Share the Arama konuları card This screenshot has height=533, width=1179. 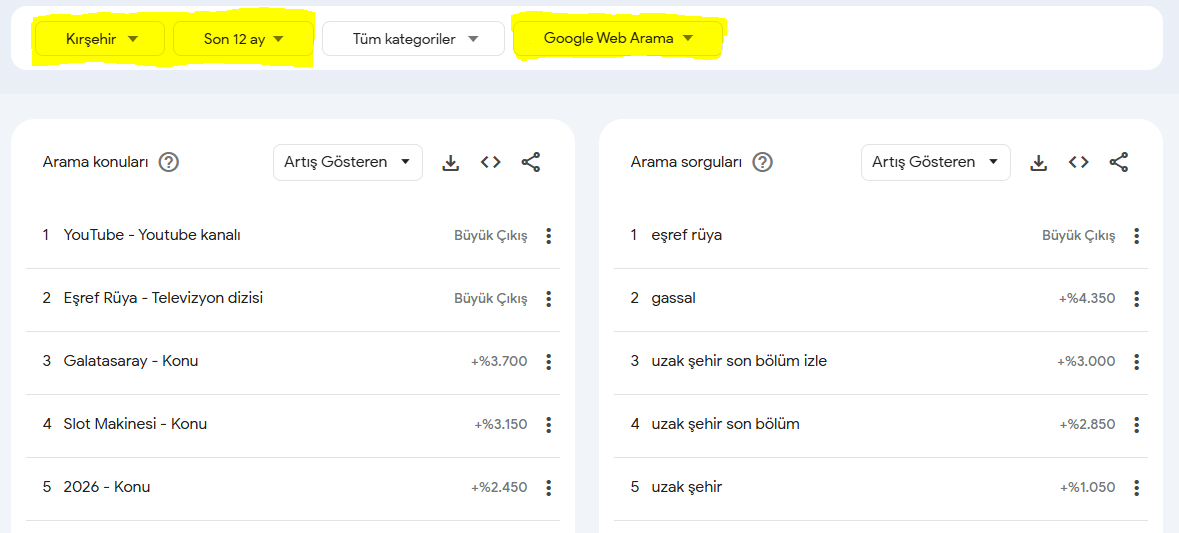pyautogui.click(x=531, y=163)
